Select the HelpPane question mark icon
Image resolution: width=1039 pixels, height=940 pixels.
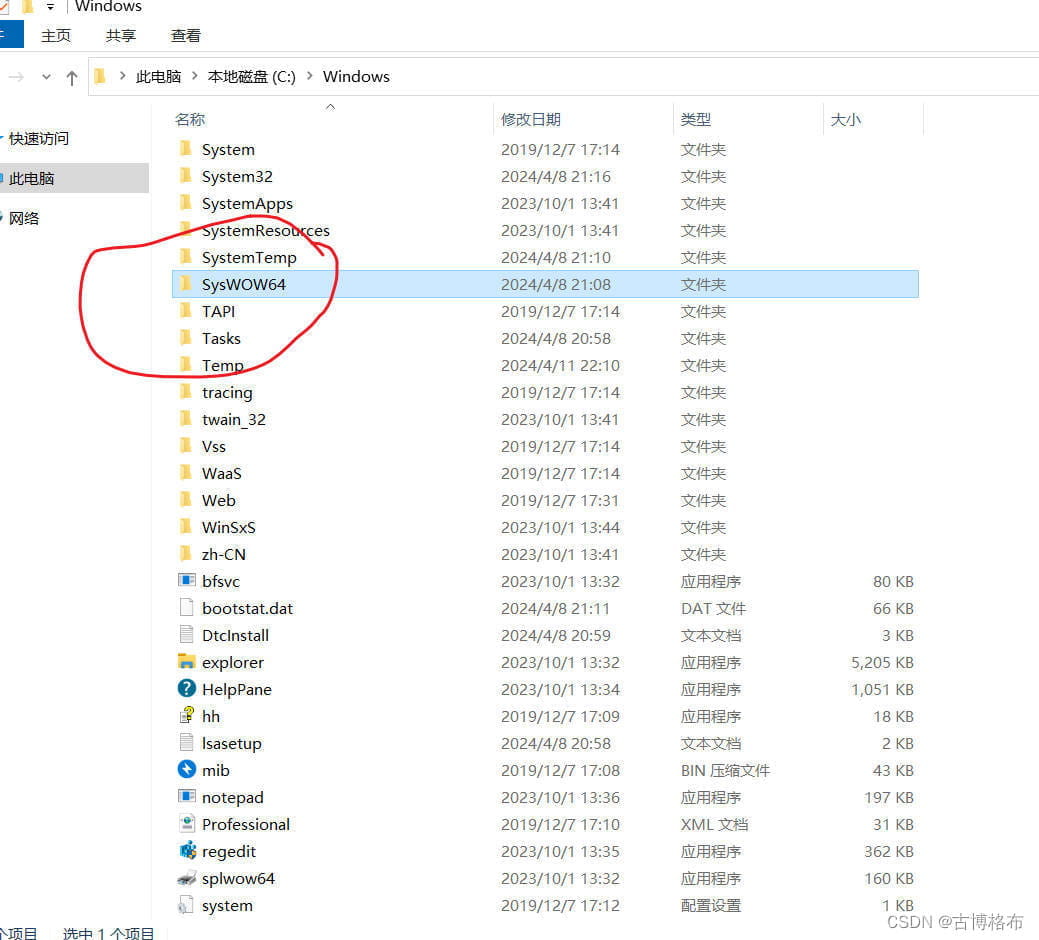pos(187,688)
